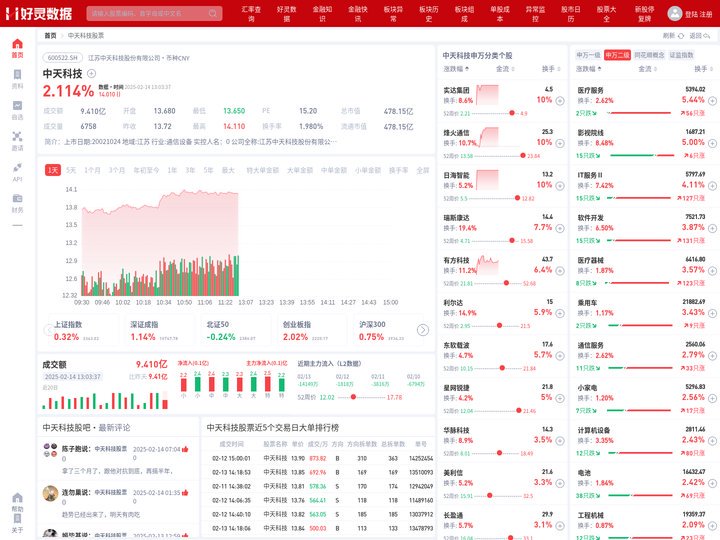The height and width of the screenshot is (540, 720).
Task: Click plus icon for 医疗服务 sector
Action: click(712, 101)
